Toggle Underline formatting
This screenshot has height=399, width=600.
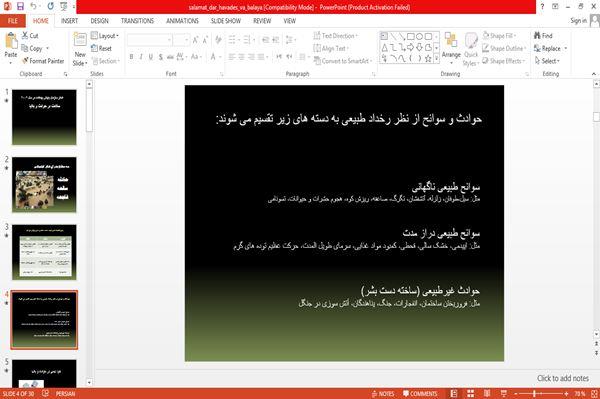[x=151, y=57]
